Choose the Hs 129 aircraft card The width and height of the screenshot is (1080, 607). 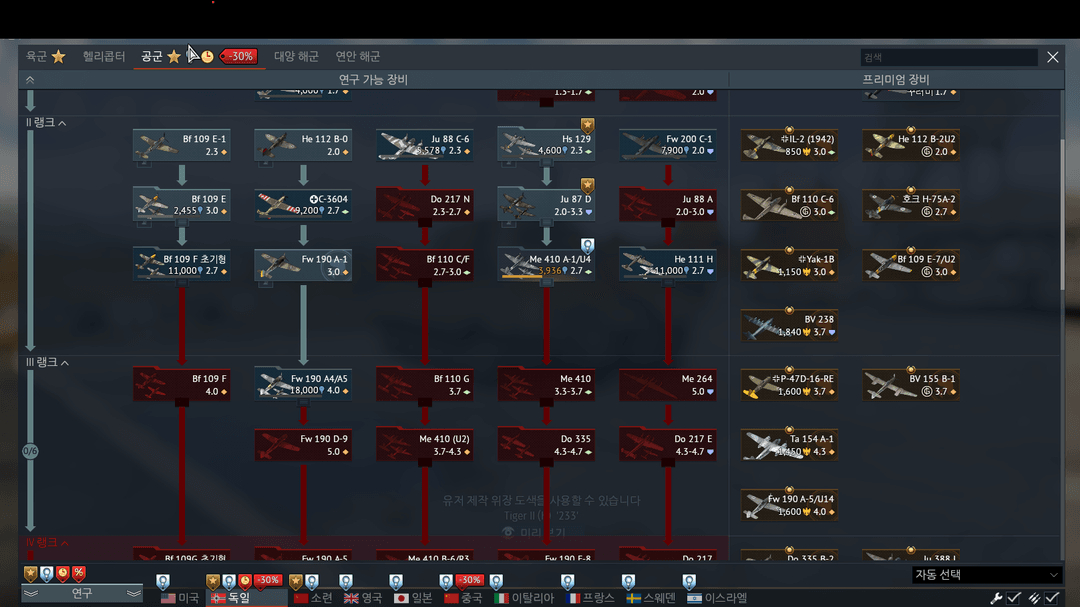tap(546, 145)
